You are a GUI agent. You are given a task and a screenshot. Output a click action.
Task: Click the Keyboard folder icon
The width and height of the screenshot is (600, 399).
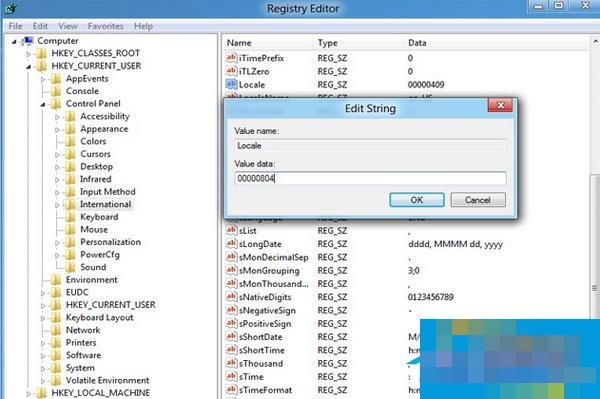coord(70,217)
